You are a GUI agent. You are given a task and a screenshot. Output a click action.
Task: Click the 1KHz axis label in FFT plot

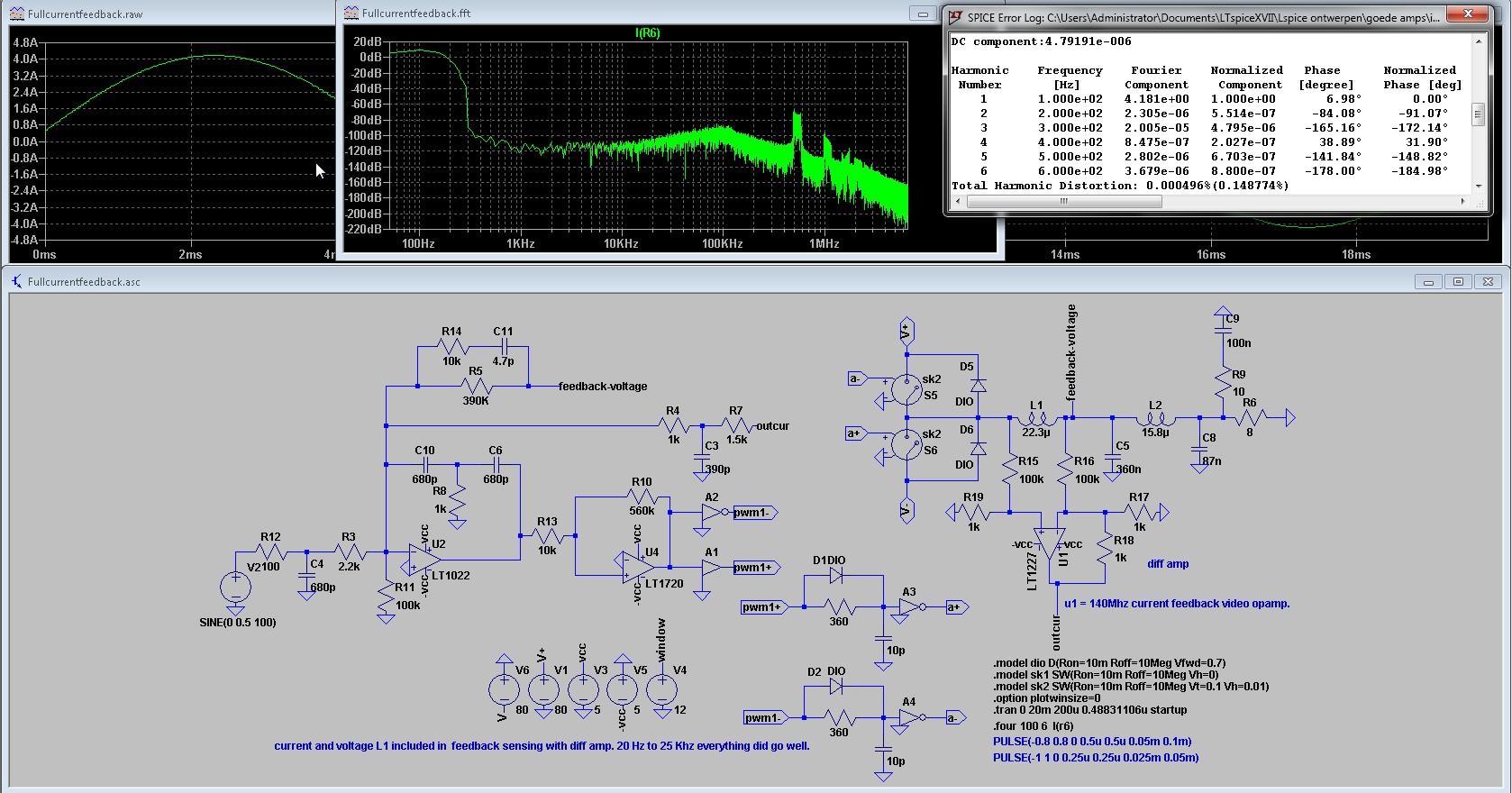[520, 244]
